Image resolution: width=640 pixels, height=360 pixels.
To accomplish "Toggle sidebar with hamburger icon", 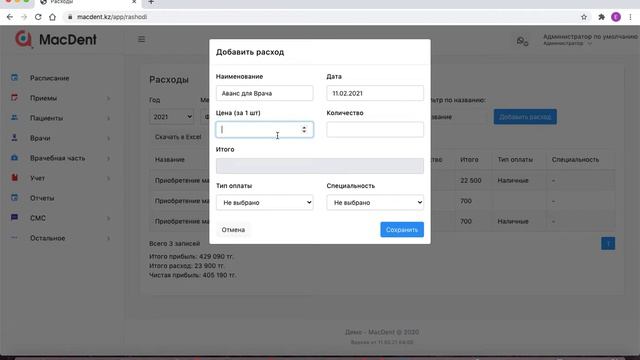I will click(141, 39).
